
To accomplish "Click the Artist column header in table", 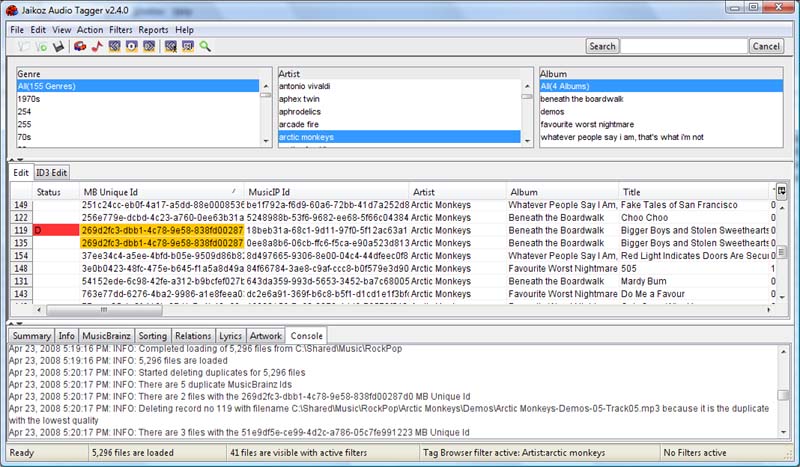I will pyautogui.click(x=458, y=192).
